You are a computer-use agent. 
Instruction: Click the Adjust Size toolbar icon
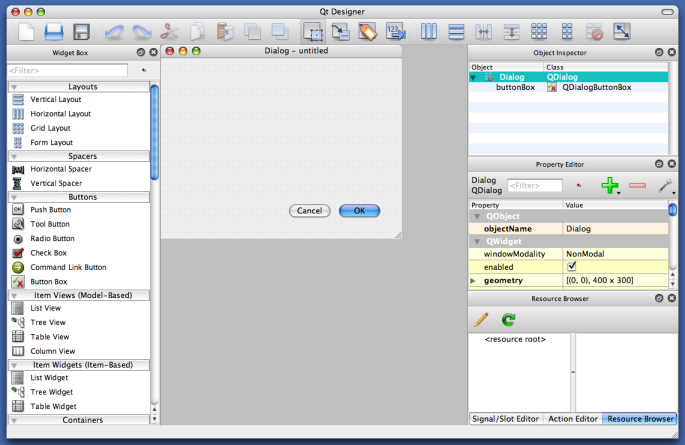622,32
